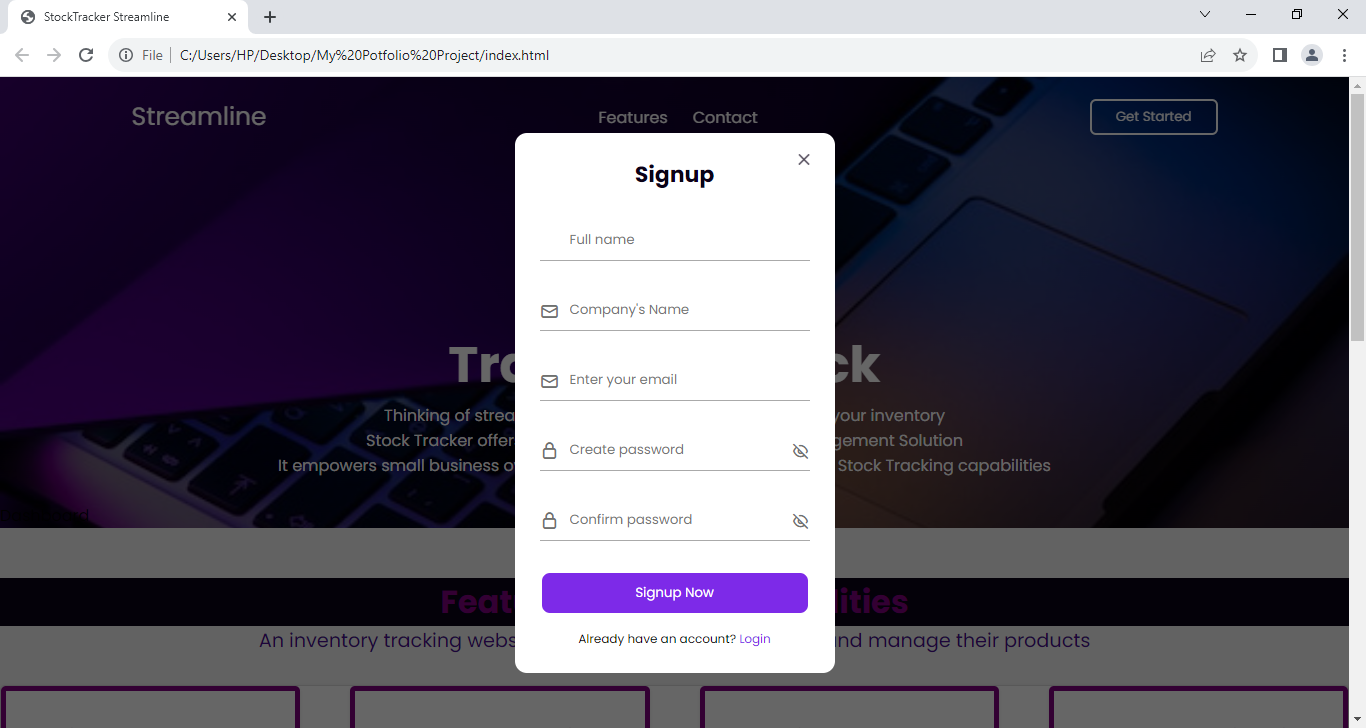The height and width of the screenshot is (728, 1366).
Task: Toggle visibility of Create password field
Action: click(800, 451)
